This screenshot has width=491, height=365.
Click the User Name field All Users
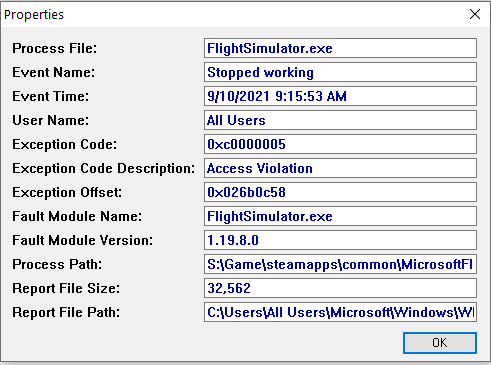coord(340,120)
